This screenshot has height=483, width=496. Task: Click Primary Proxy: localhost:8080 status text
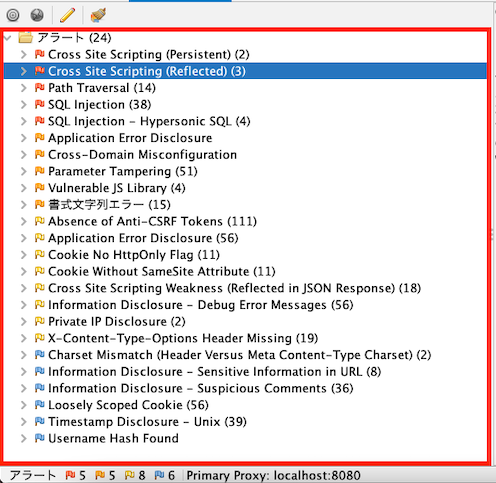[274, 475]
